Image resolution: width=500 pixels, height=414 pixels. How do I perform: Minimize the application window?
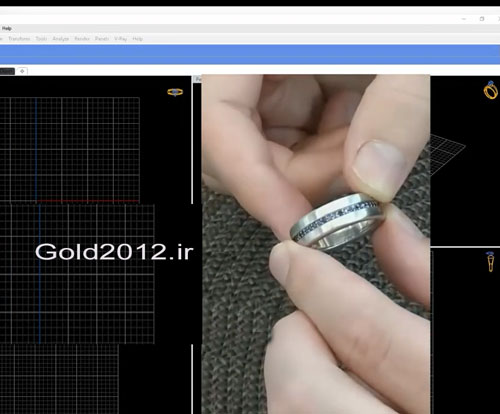464,19
